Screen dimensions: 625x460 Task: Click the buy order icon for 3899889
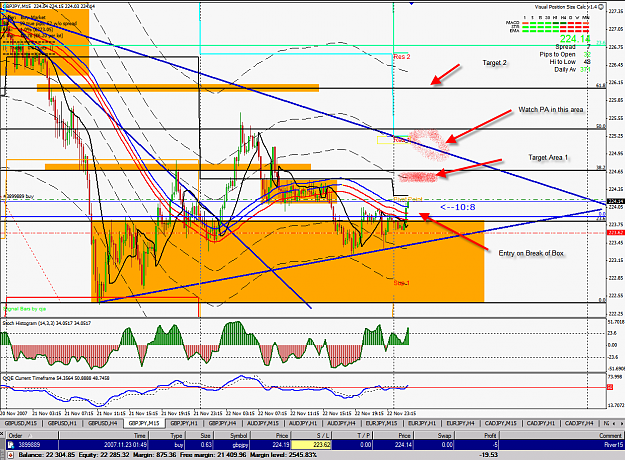coord(11,444)
